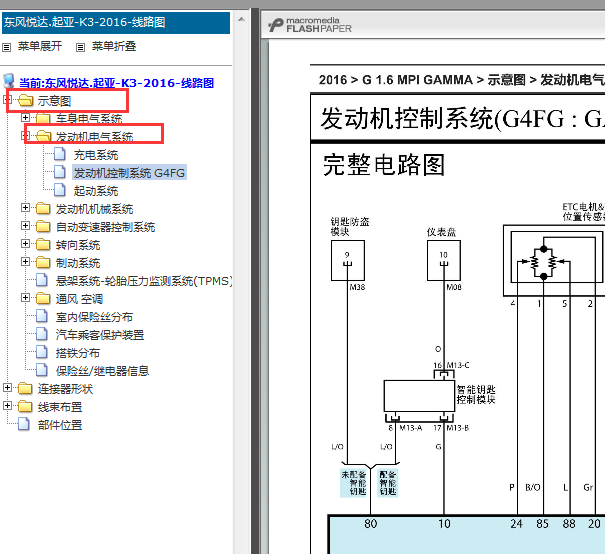This screenshot has width=605, height=554.
Task: Collapse the 发动机电气系统 node
Action: tap(25, 135)
